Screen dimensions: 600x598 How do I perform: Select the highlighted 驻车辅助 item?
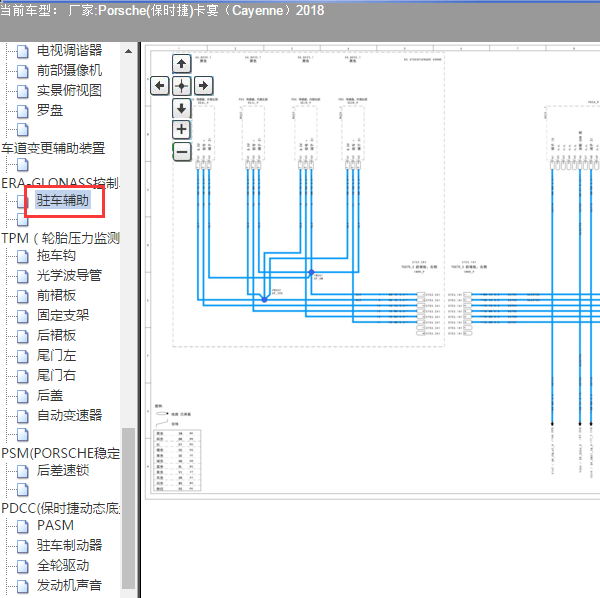point(63,200)
